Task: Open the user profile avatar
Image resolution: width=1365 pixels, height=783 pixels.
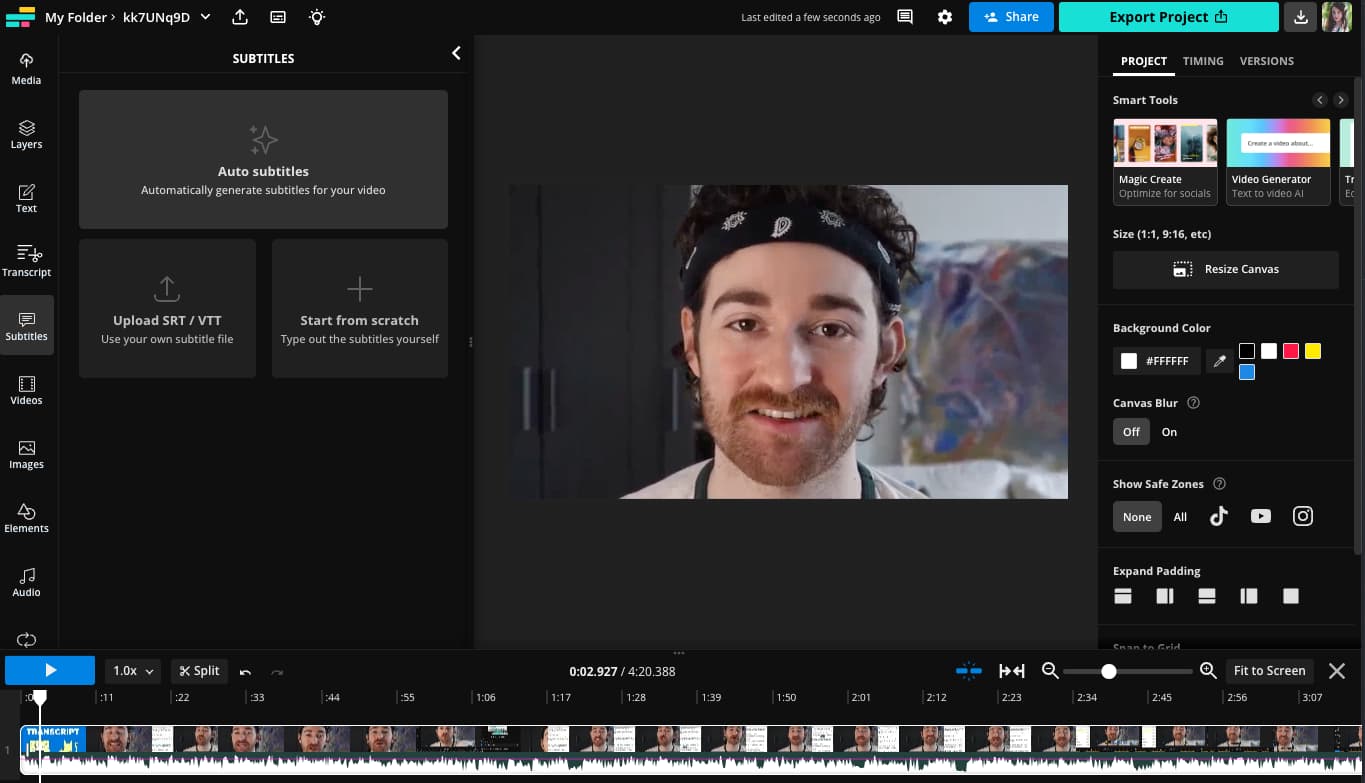Action: click(x=1337, y=17)
